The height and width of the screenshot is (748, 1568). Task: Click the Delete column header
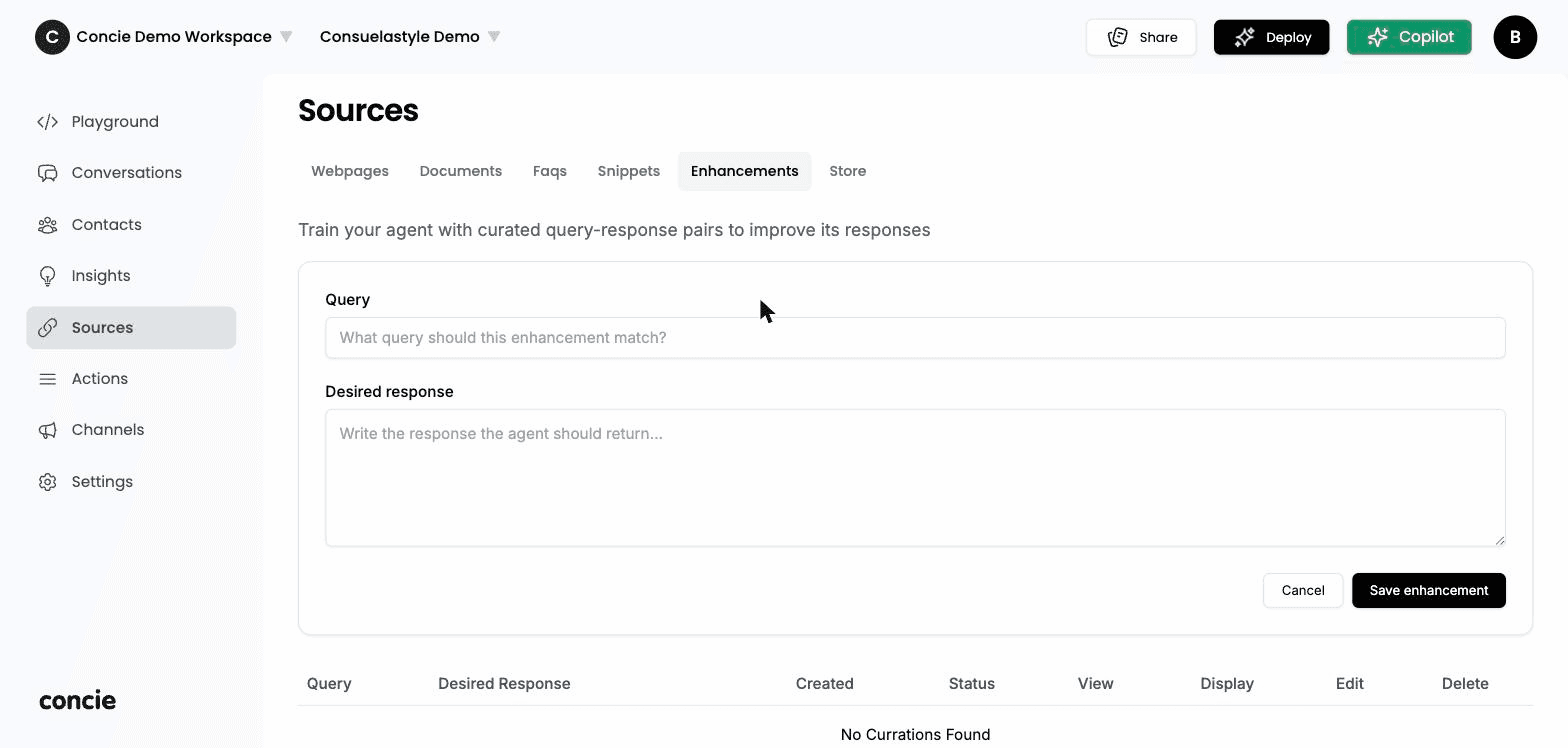tap(1465, 684)
